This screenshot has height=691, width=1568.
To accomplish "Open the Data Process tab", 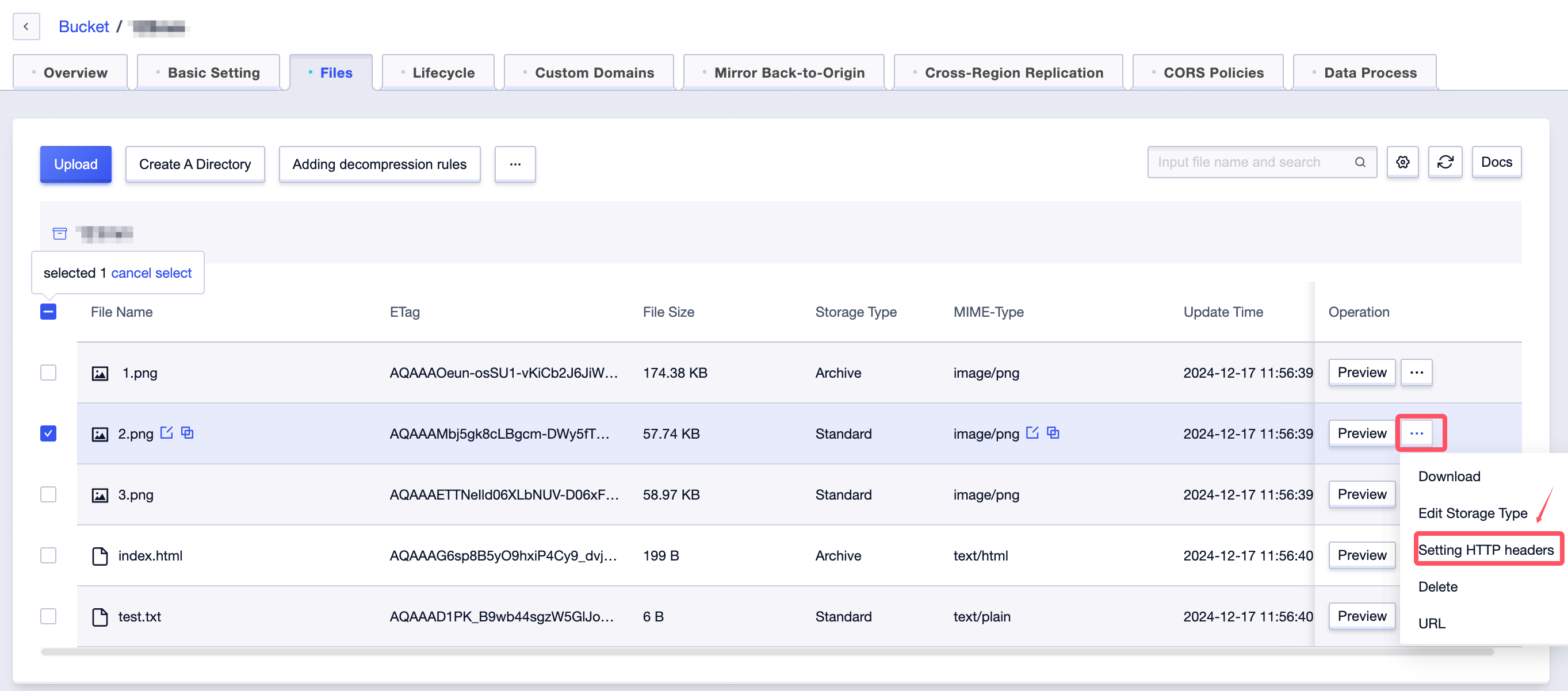I will tap(1364, 72).
